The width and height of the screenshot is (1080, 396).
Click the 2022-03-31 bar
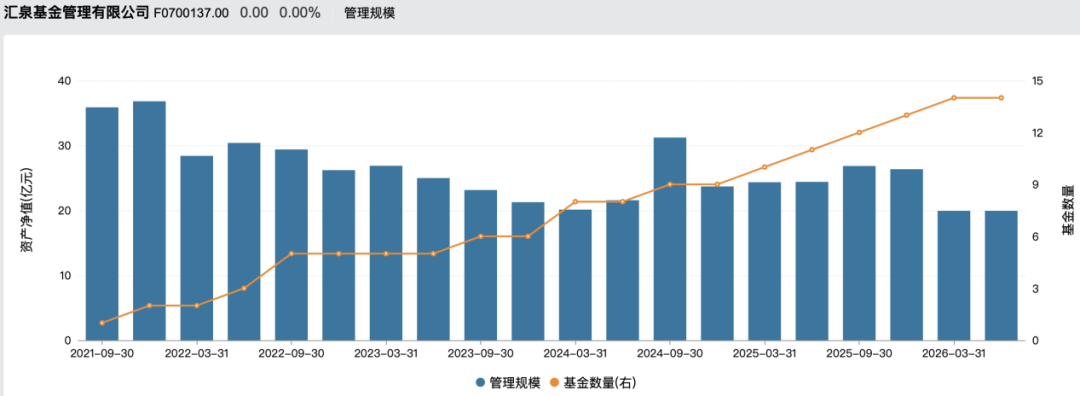(197, 248)
